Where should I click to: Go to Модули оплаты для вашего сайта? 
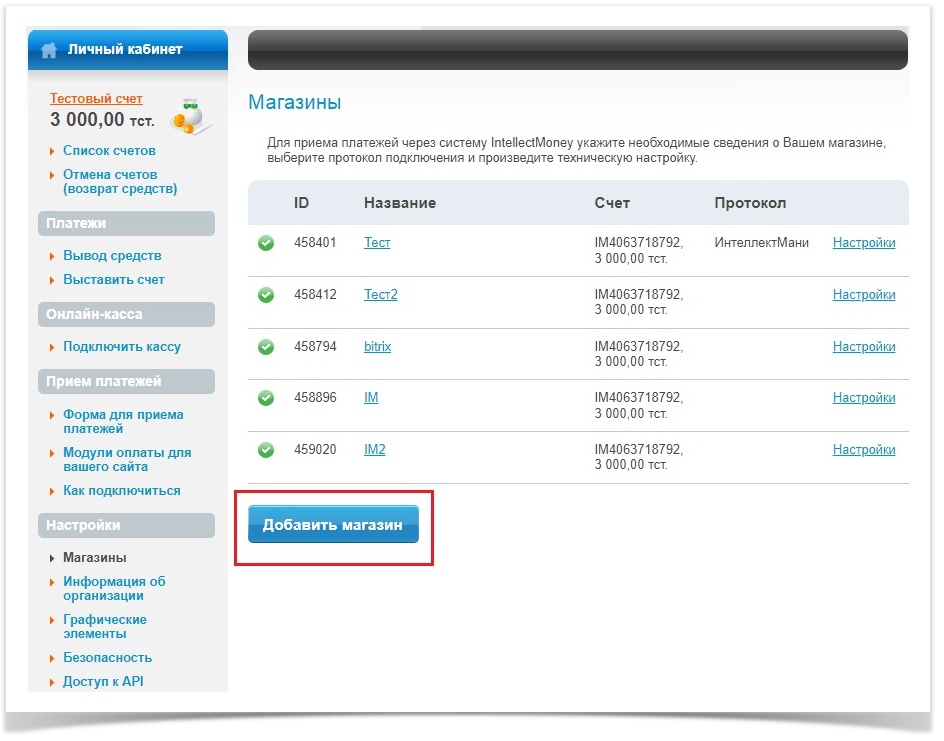(127, 459)
